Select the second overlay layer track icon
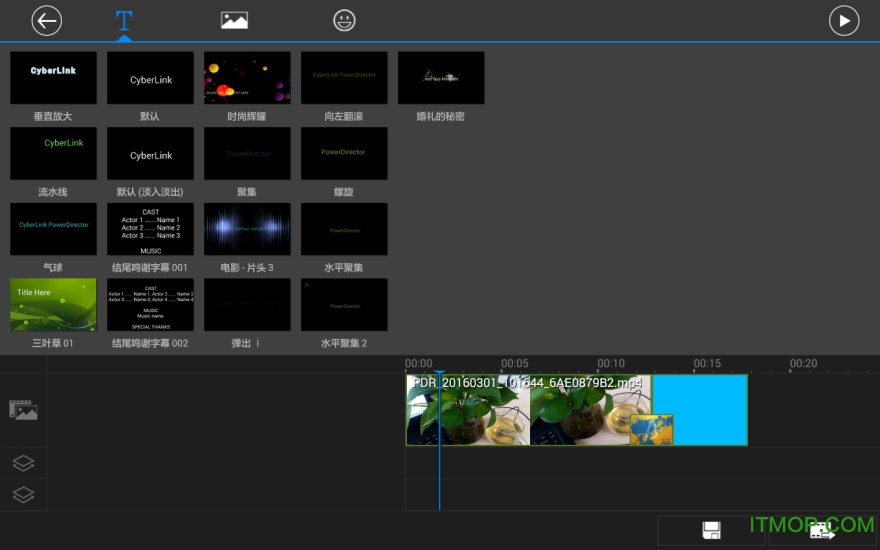The image size is (880, 550). 23,494
